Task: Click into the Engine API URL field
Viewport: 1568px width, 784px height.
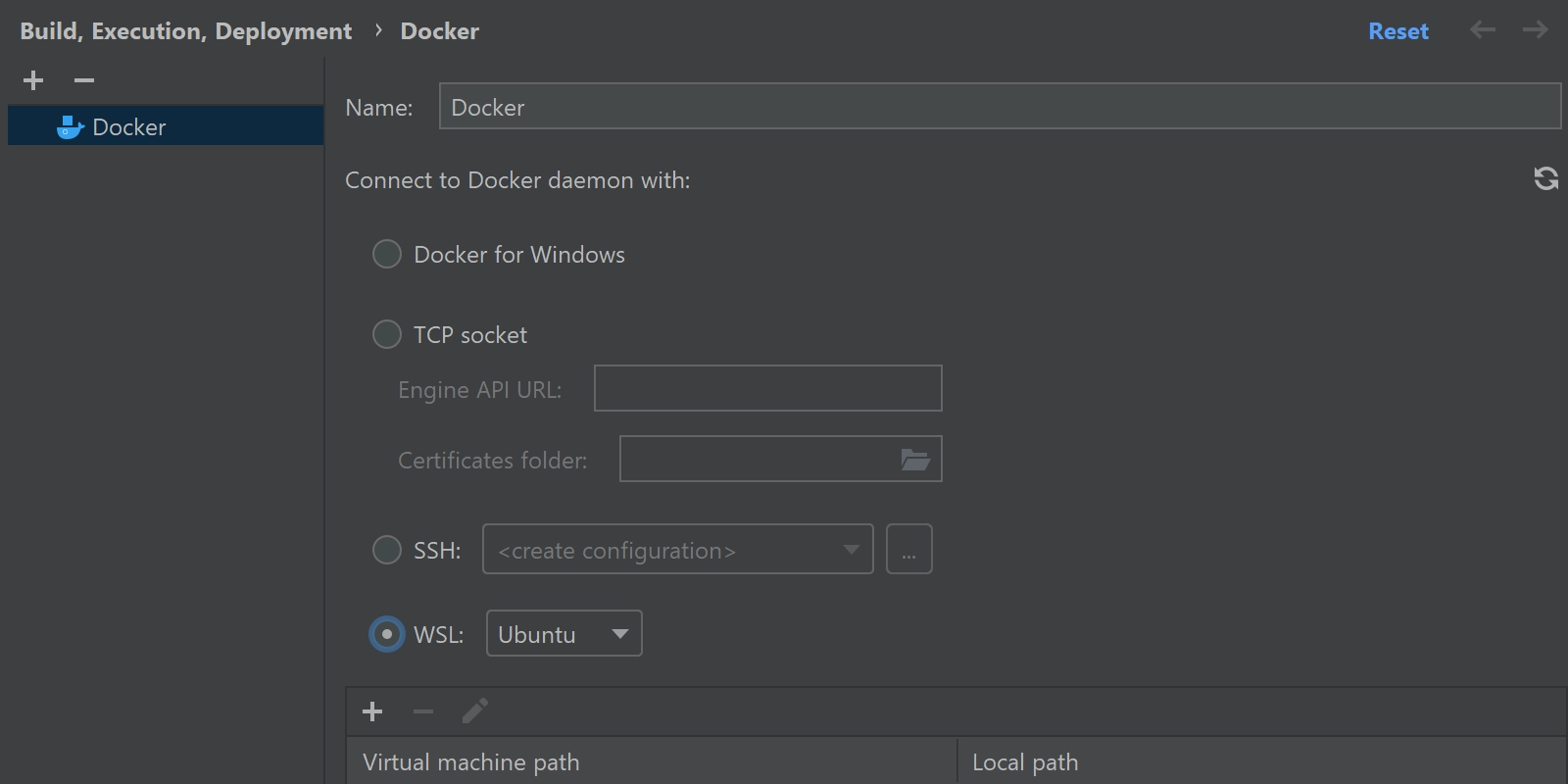Action: (768, 389)
